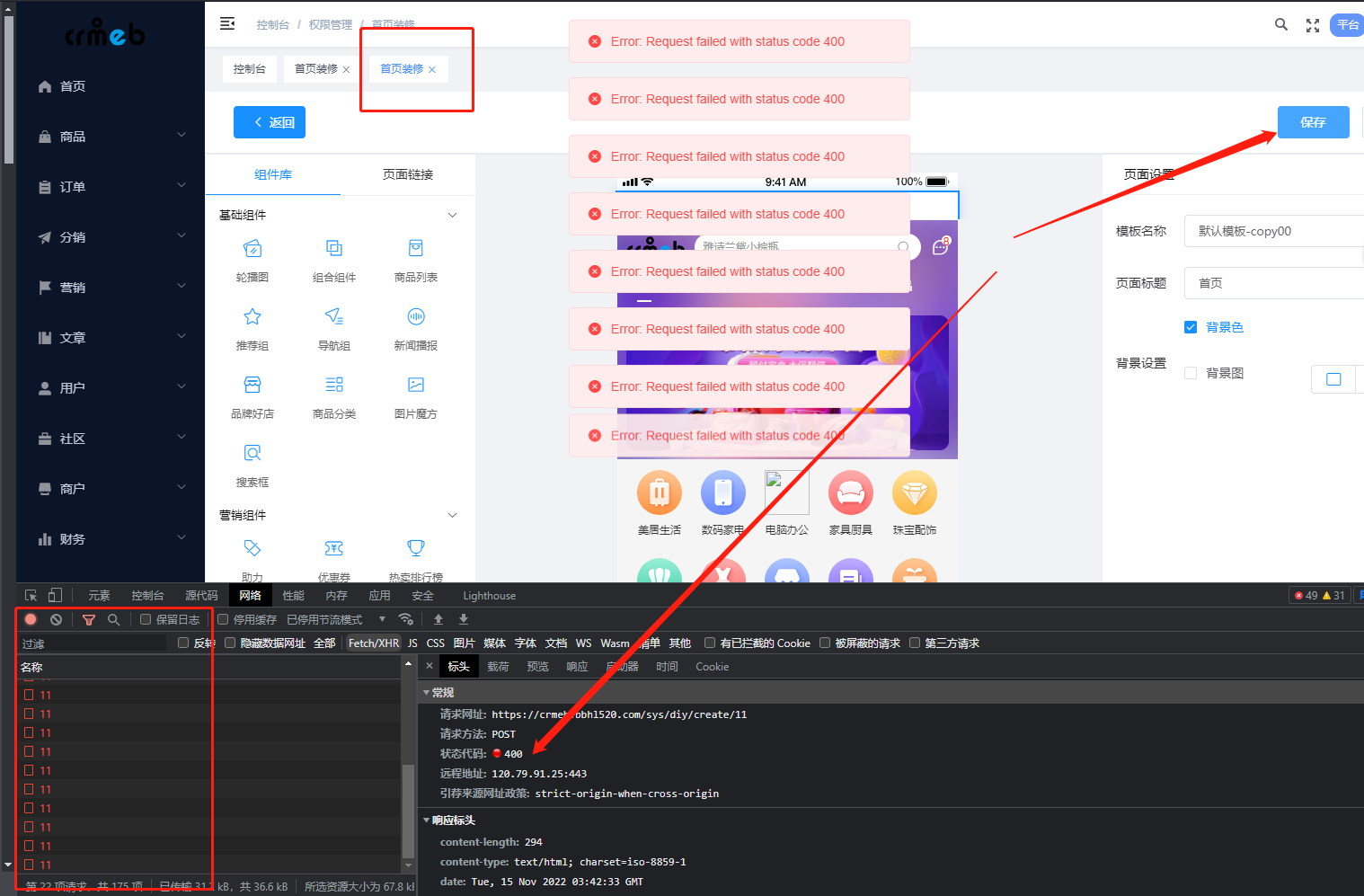Add the 商品分类 component
Screen dimensions: 1364x896
coord(334,395)
